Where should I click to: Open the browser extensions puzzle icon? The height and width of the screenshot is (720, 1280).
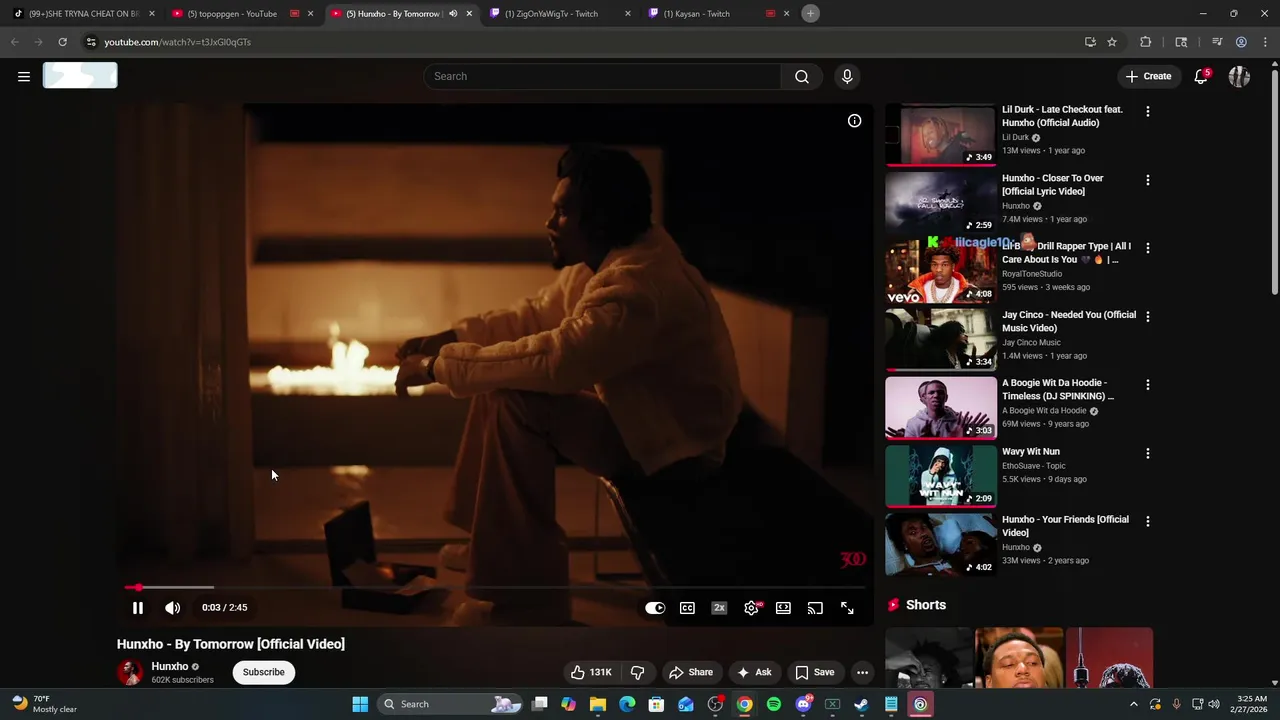point(1146,42)
